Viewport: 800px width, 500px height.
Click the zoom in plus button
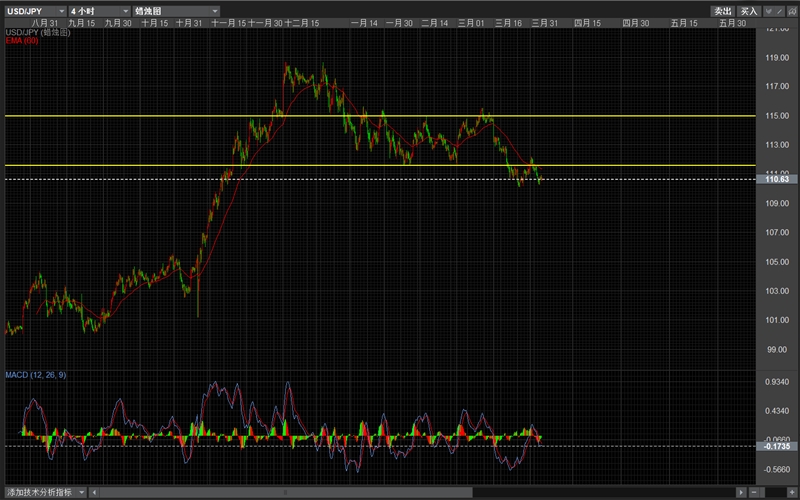792,492
